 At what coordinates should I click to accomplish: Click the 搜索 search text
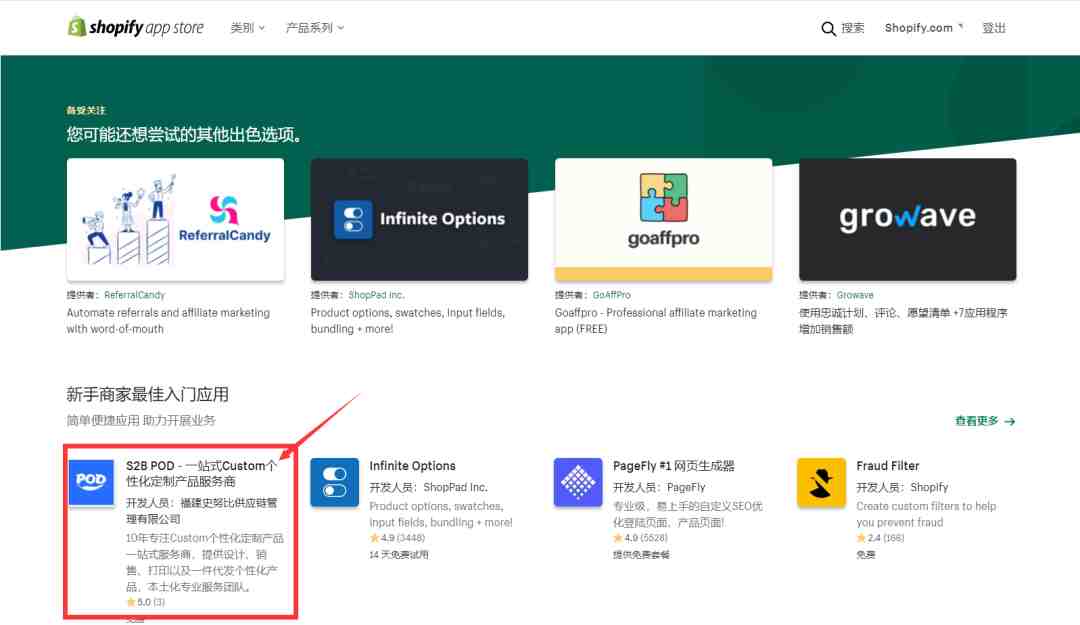click(x=853, y=28)
